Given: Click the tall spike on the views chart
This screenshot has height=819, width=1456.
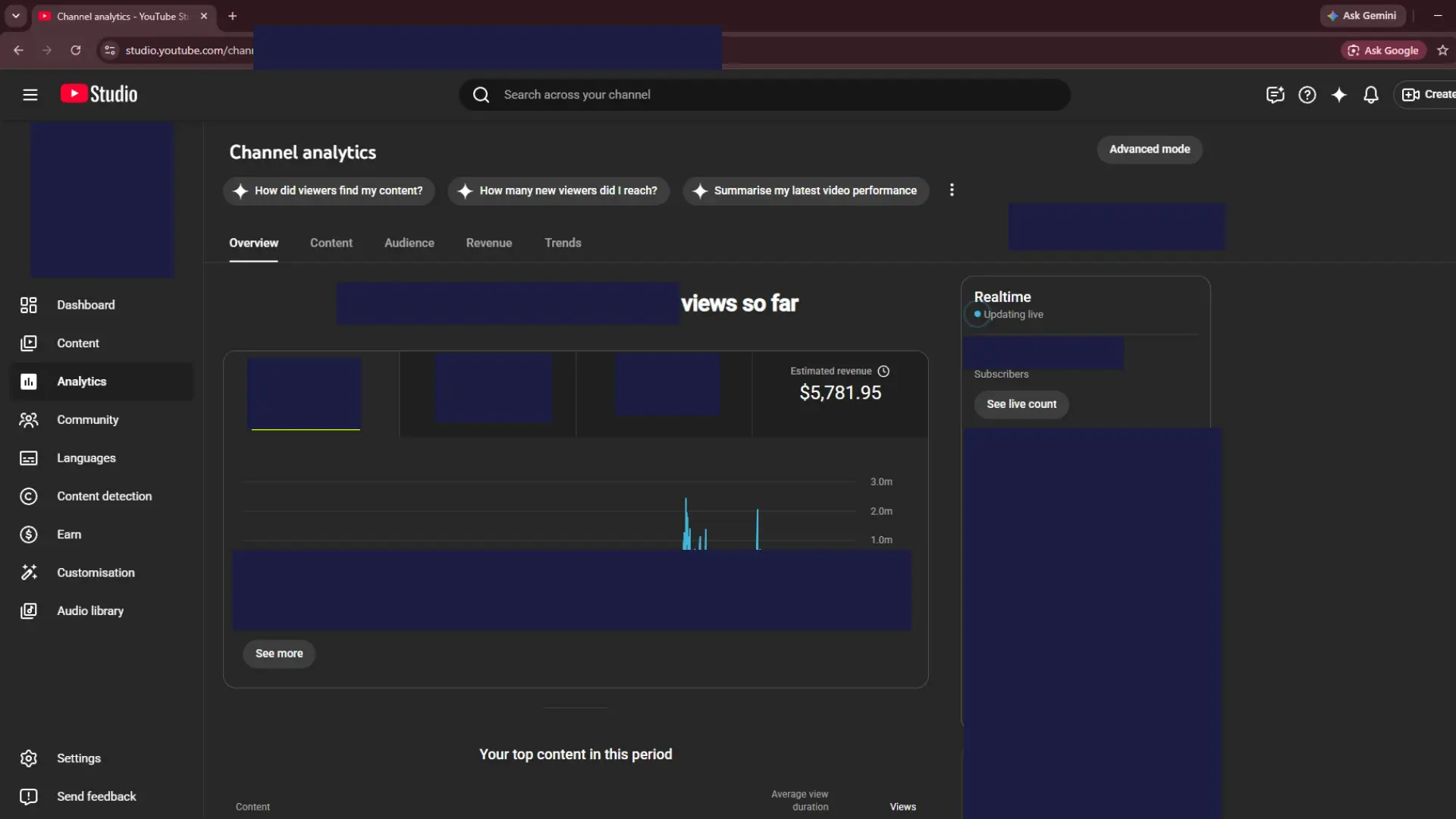Looking at the screenshot, I should pyautogui.click(x=686, y=523).
